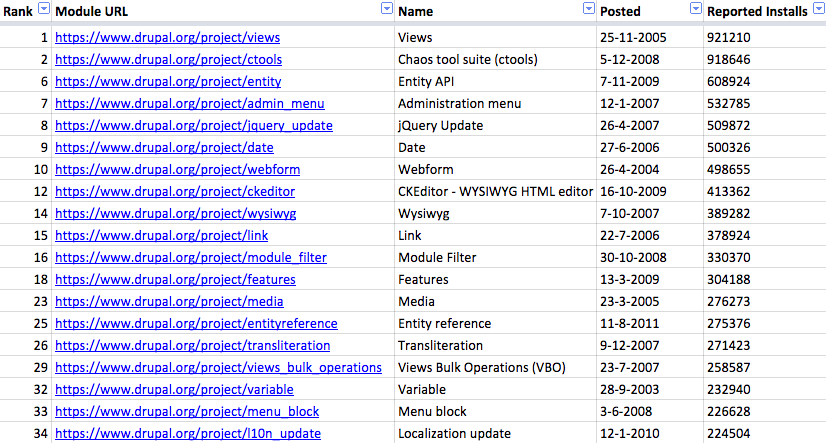Screen dimensions: 826x443
Task: Select the Reported Installs header cell
Action: (765, 11)
